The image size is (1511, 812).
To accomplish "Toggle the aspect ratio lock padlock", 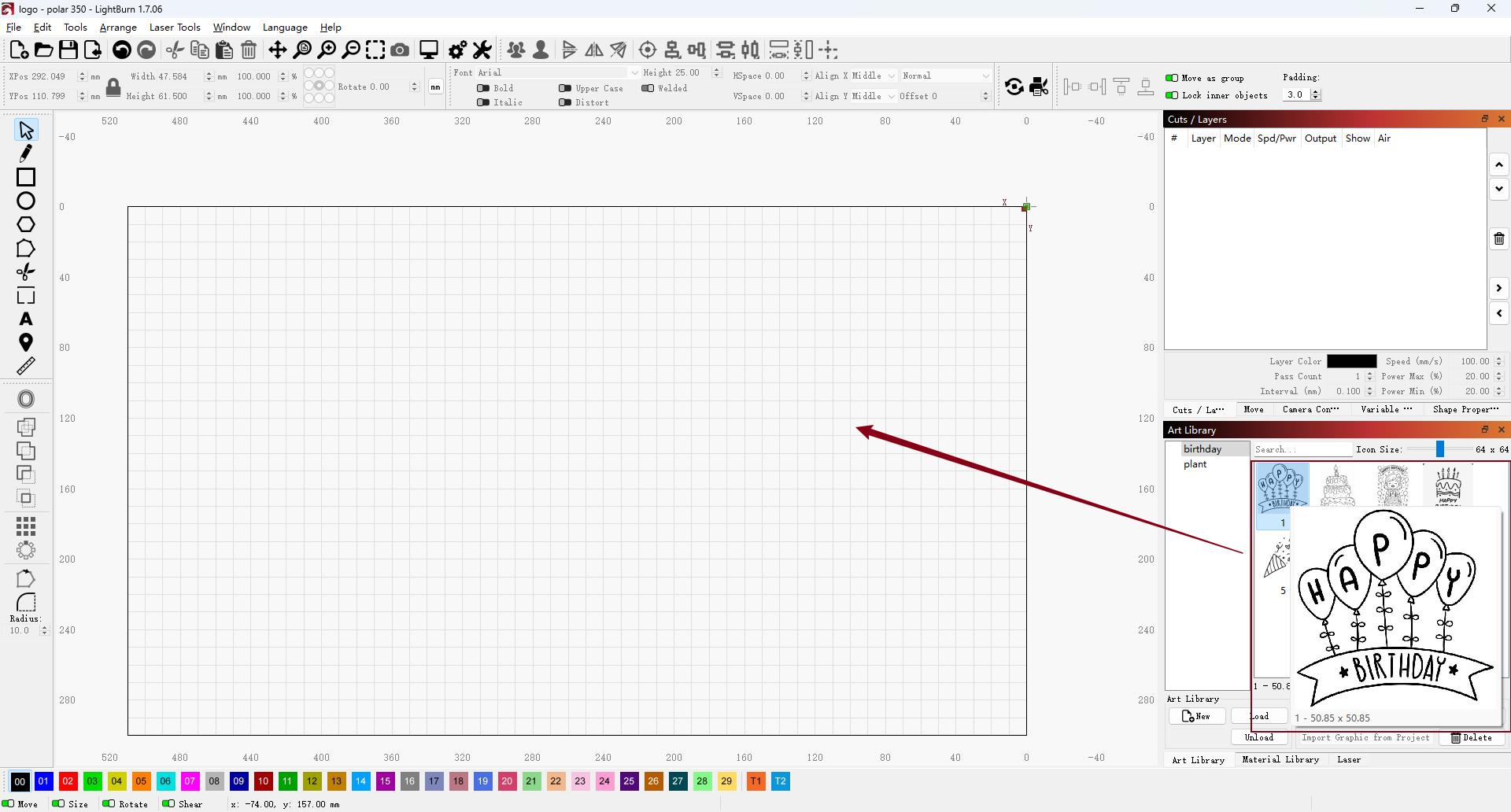I will coord(113,87).
